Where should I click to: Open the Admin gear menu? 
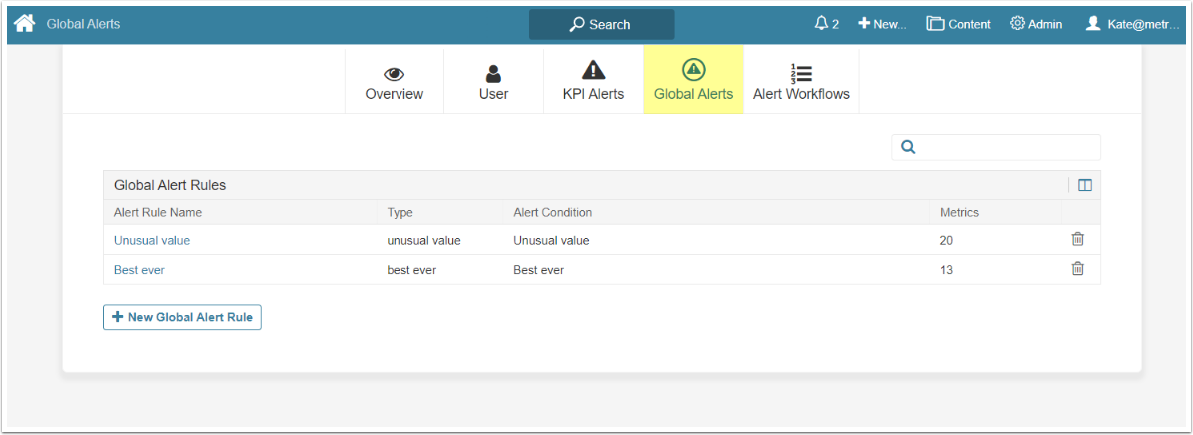(1036, 24)
